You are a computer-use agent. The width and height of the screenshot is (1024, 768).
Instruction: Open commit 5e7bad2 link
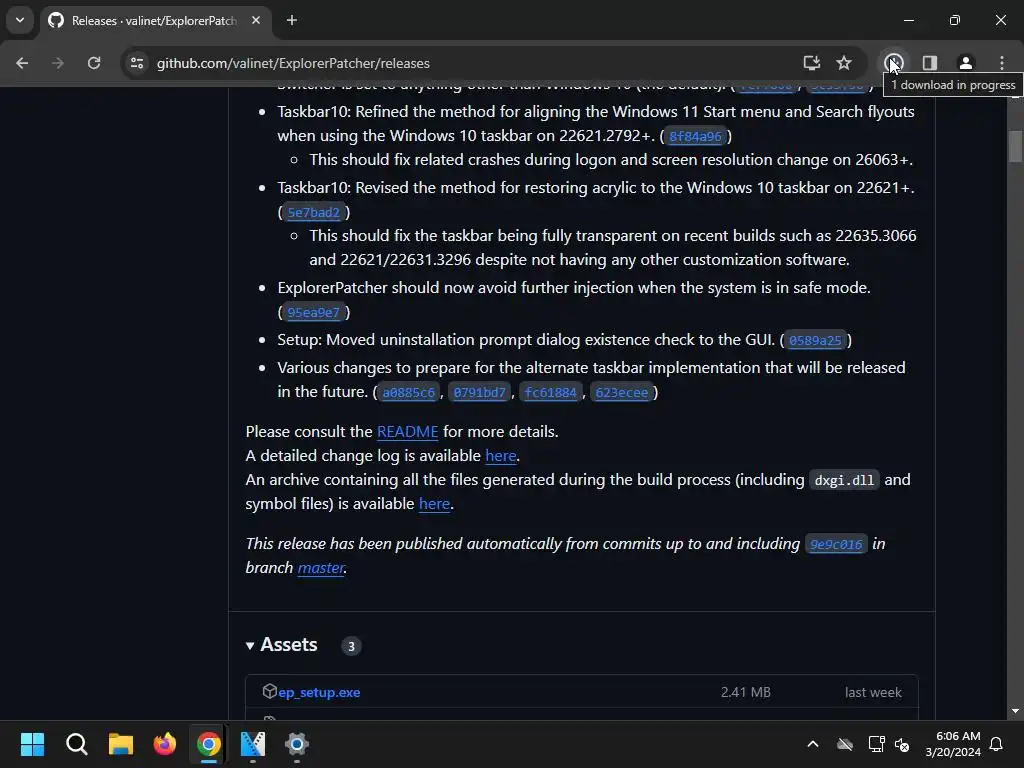pos(313,212)
